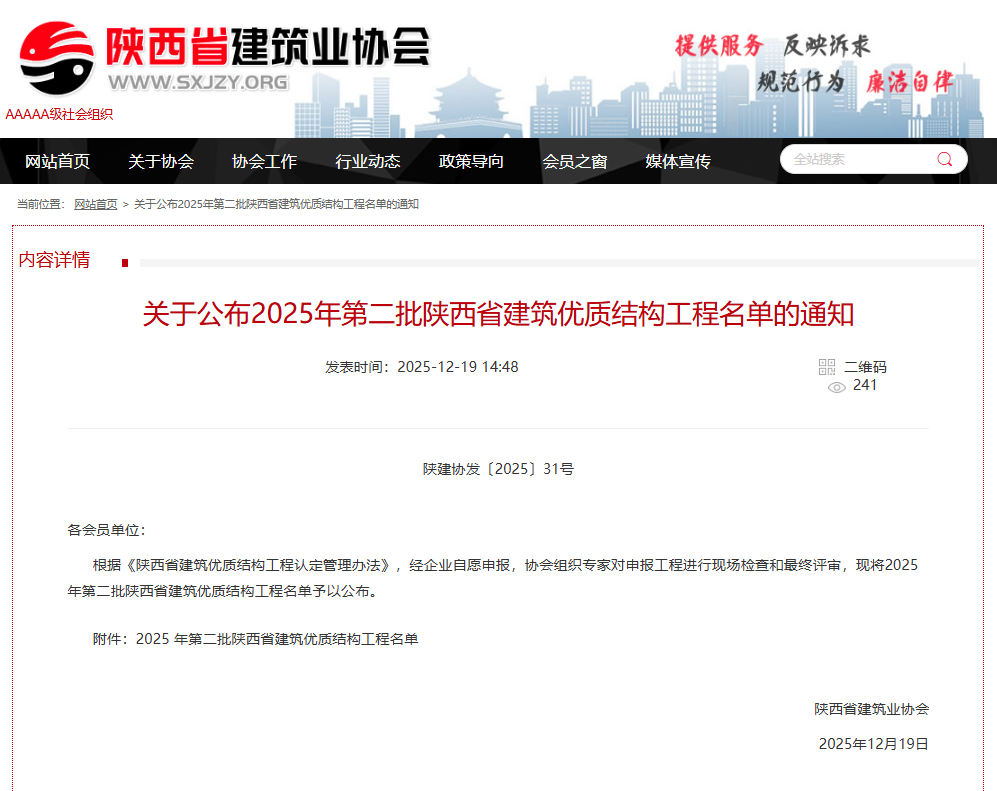This screenshot has width=997, height=791.
Task: Click the eye icon beside view count 241
Action: (836, 386)
